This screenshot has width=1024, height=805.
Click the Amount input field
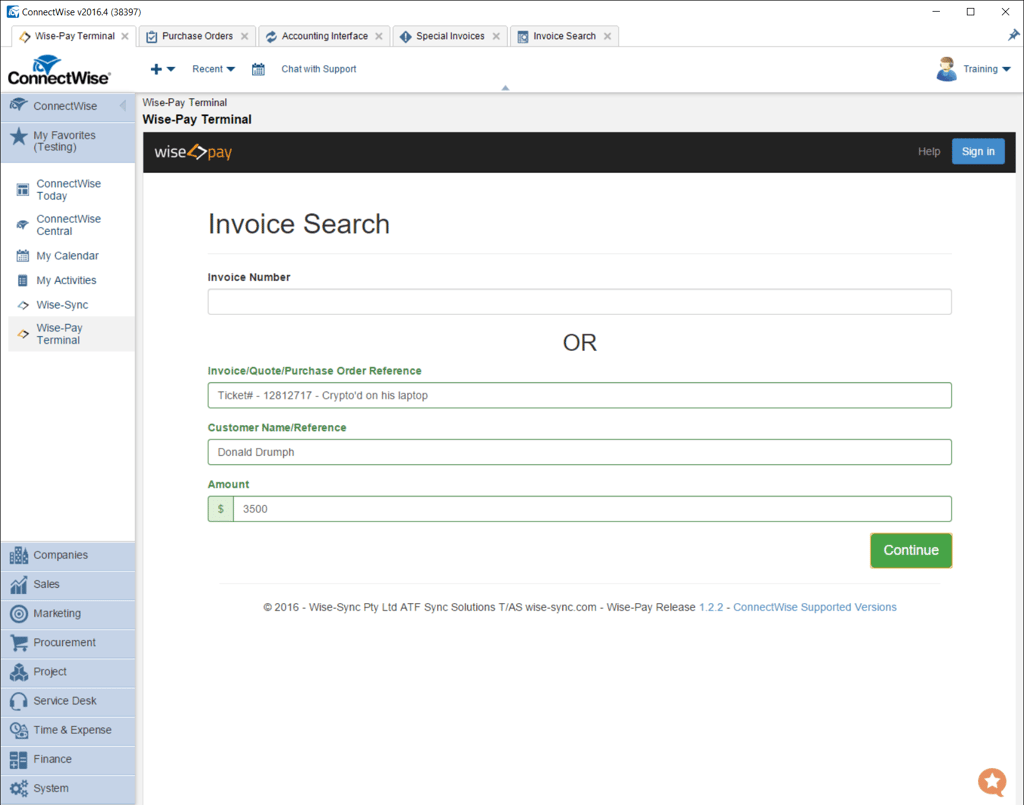coord(592,509)
